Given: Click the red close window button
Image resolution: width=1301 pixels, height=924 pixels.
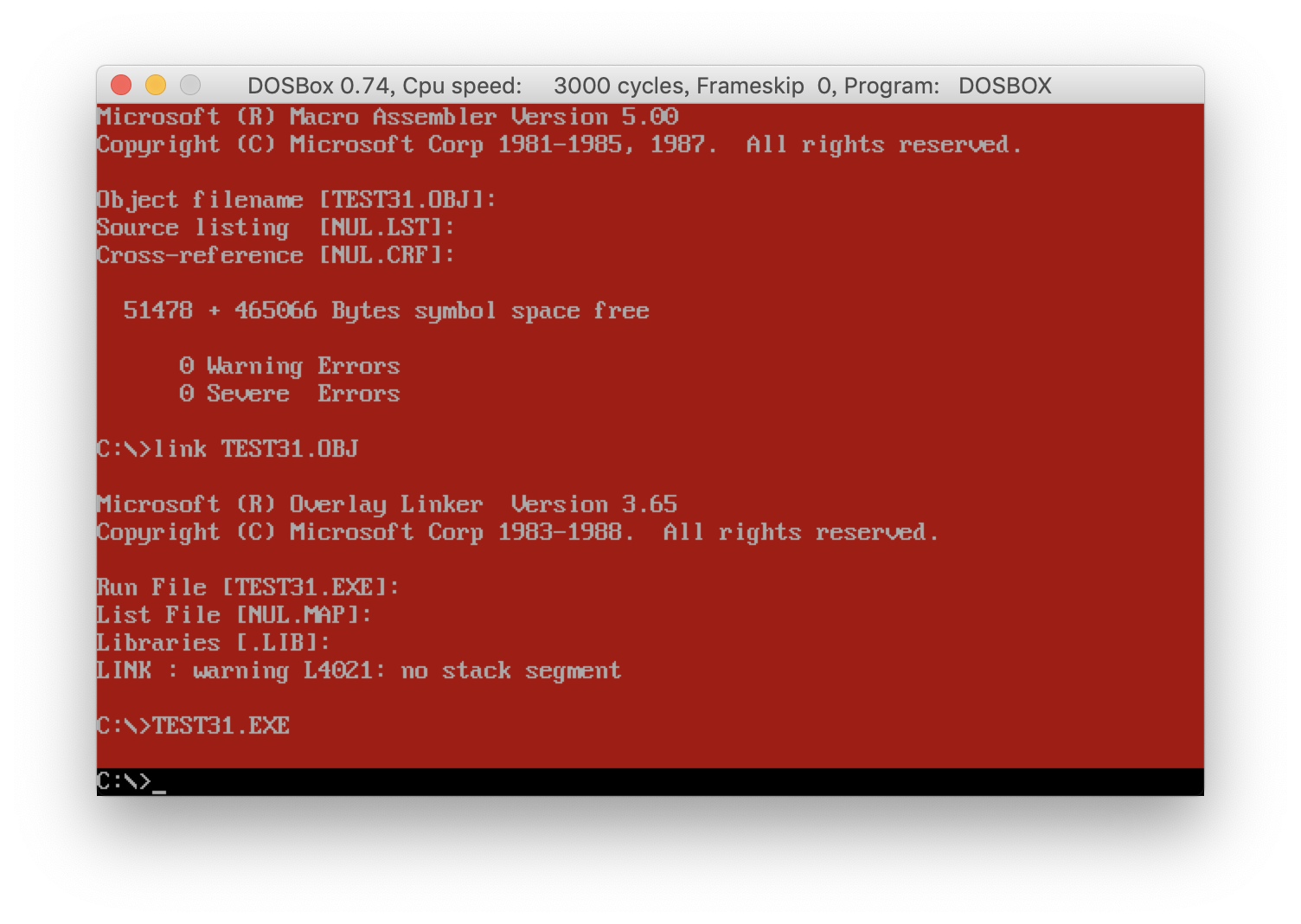Looking at the screenshot, I should point(121,85).
